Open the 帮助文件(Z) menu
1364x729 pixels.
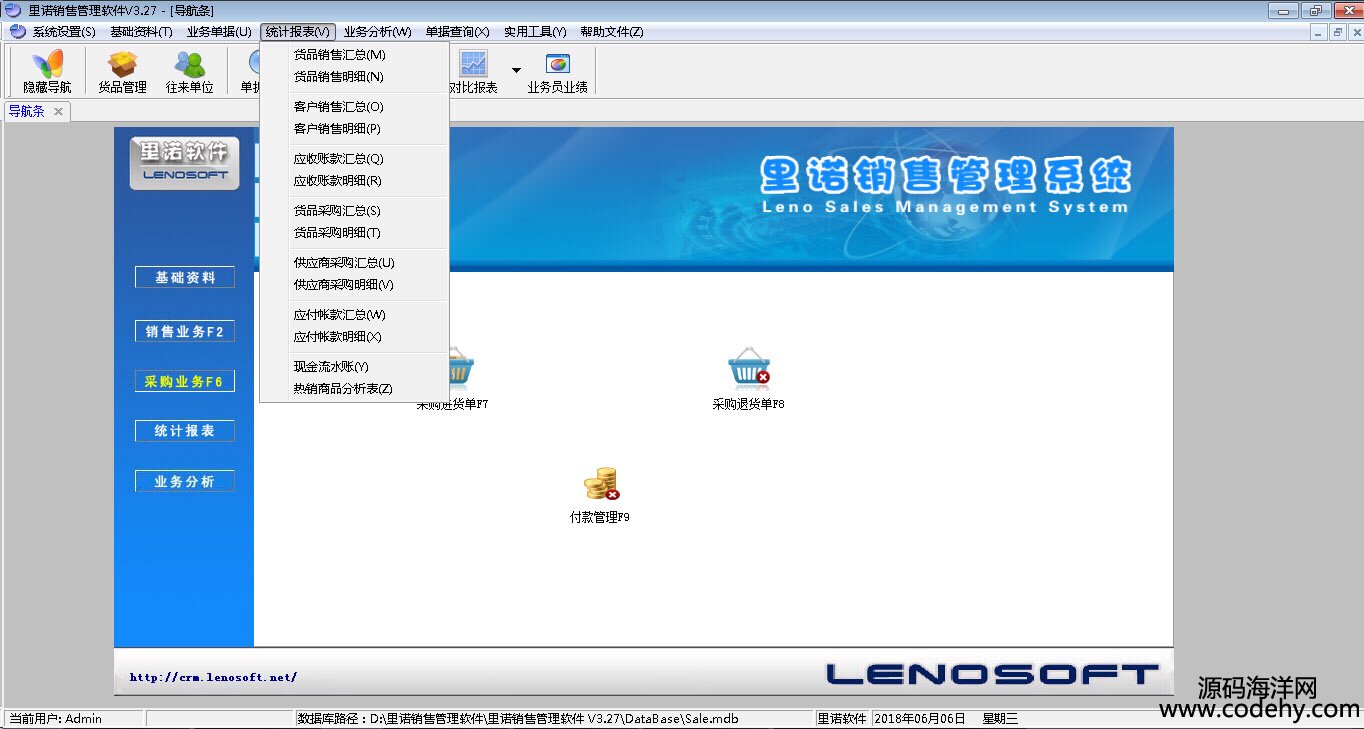[x=612, y=32]
